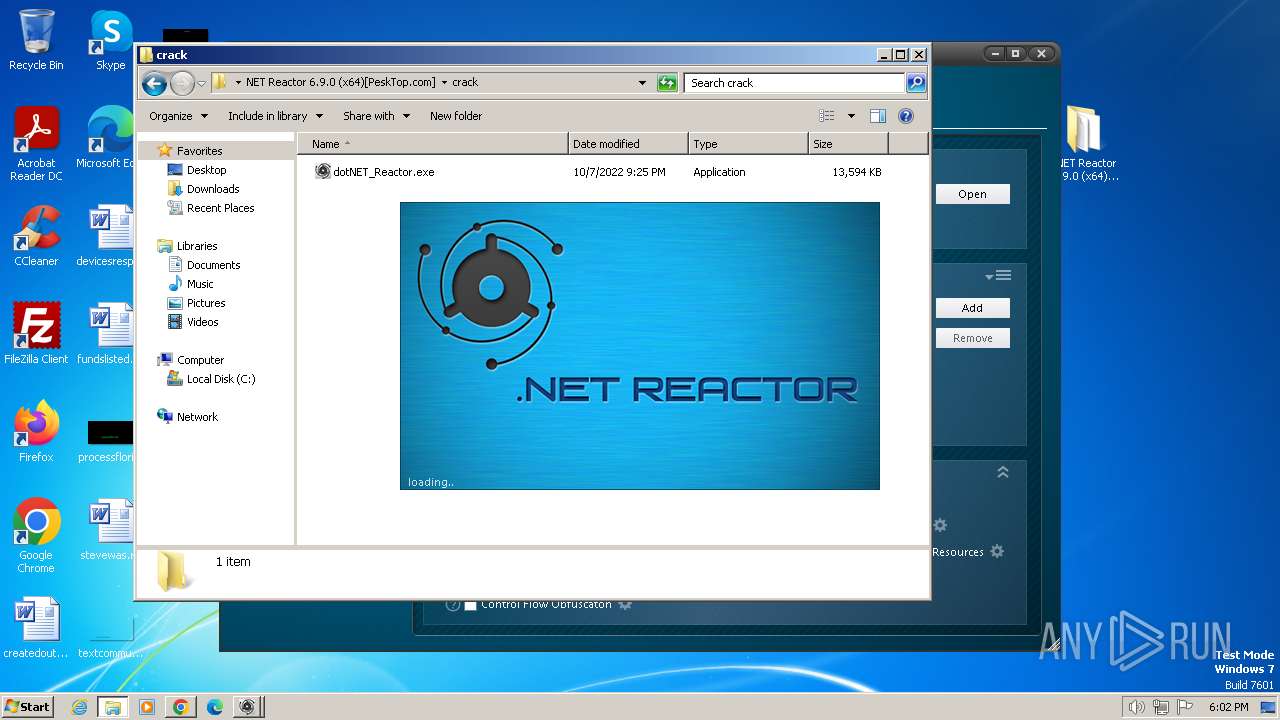Click New folder button
The image size is (1280, 720).
tap(456, 116)
